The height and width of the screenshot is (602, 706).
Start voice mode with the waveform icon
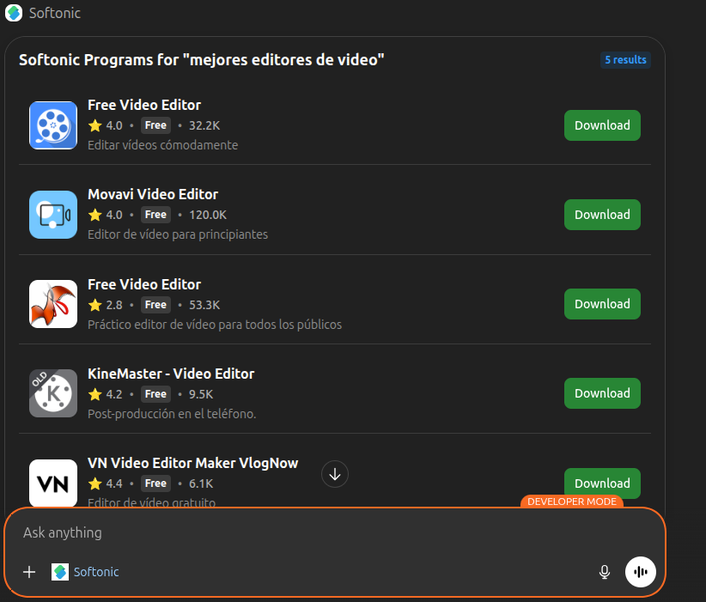[x=640, y=572]
